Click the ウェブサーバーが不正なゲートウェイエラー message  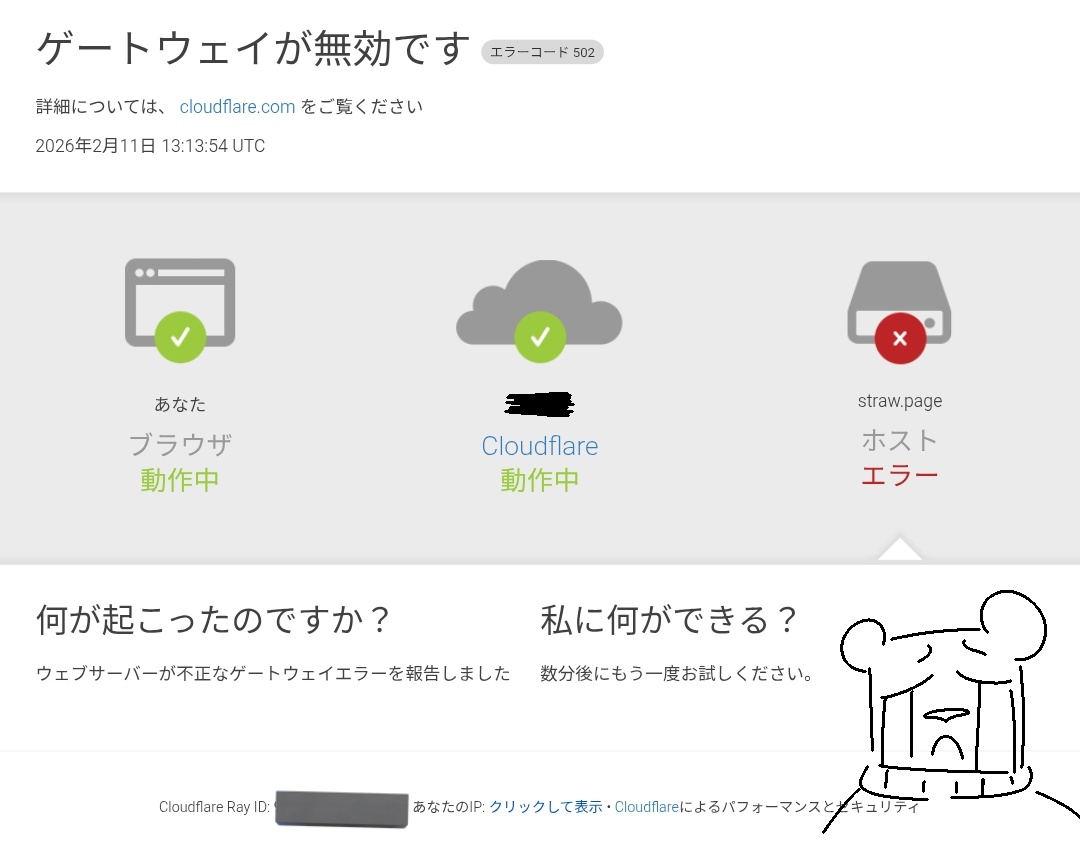273,674
